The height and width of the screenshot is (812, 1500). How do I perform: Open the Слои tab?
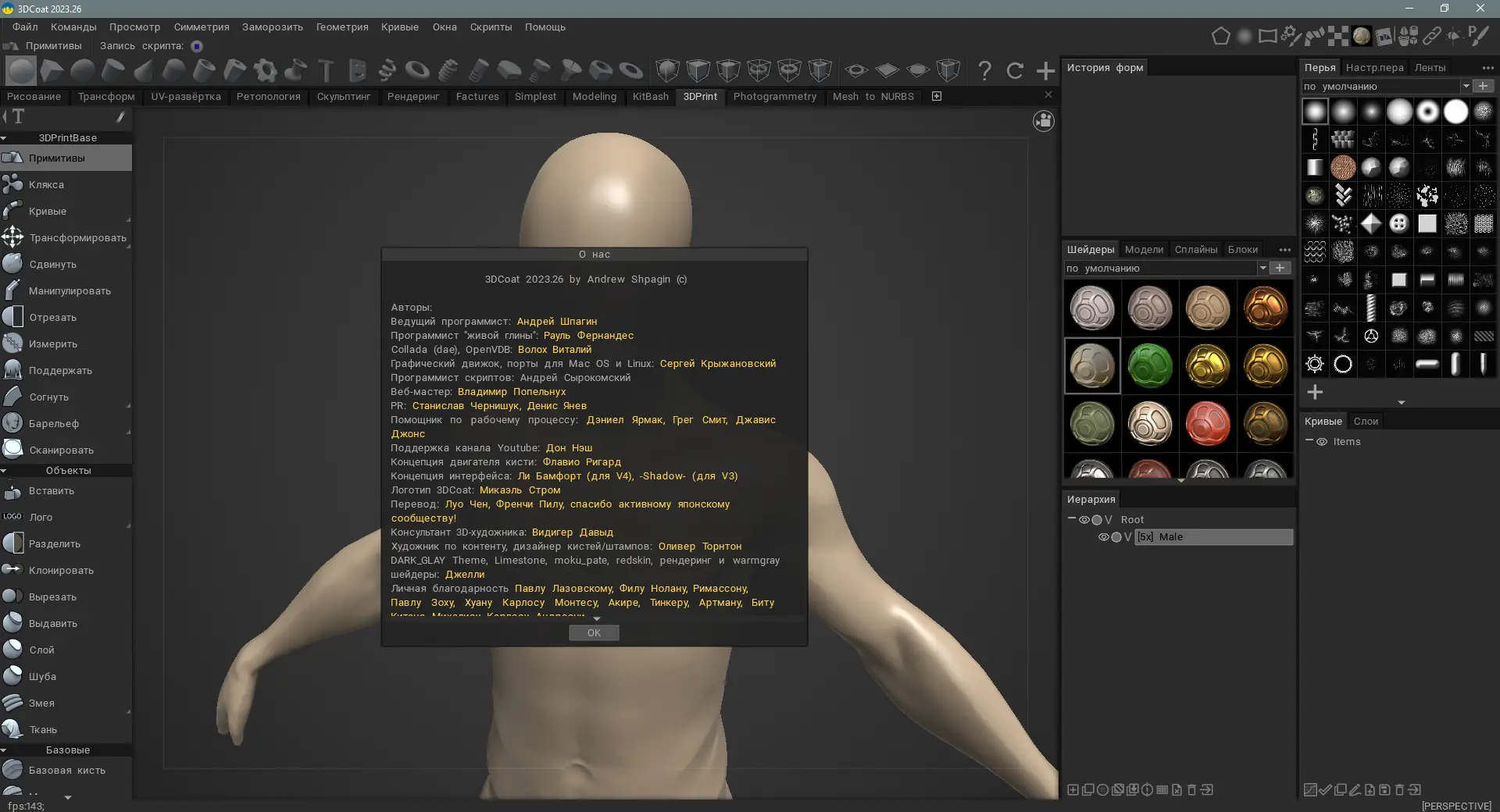tap(1366, 422)
